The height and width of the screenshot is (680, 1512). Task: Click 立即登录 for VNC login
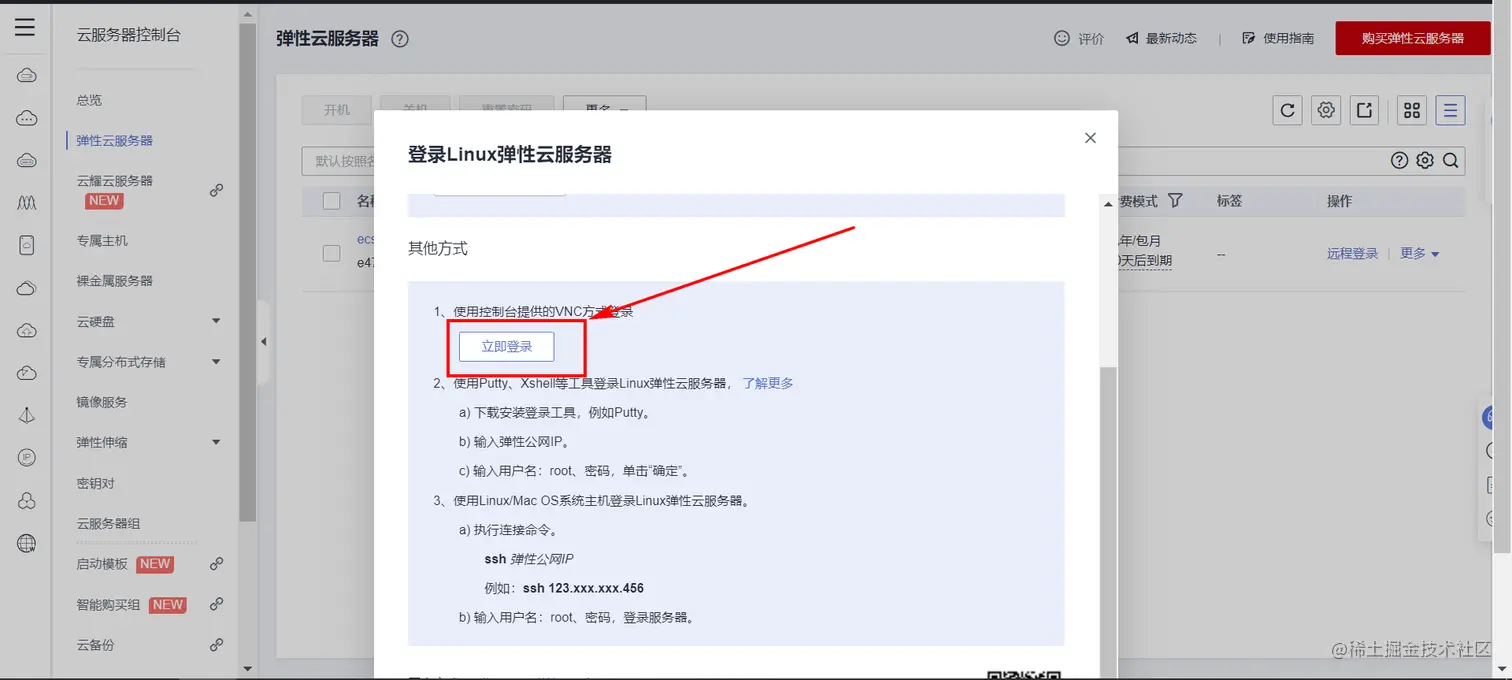[x=506, y=347]
